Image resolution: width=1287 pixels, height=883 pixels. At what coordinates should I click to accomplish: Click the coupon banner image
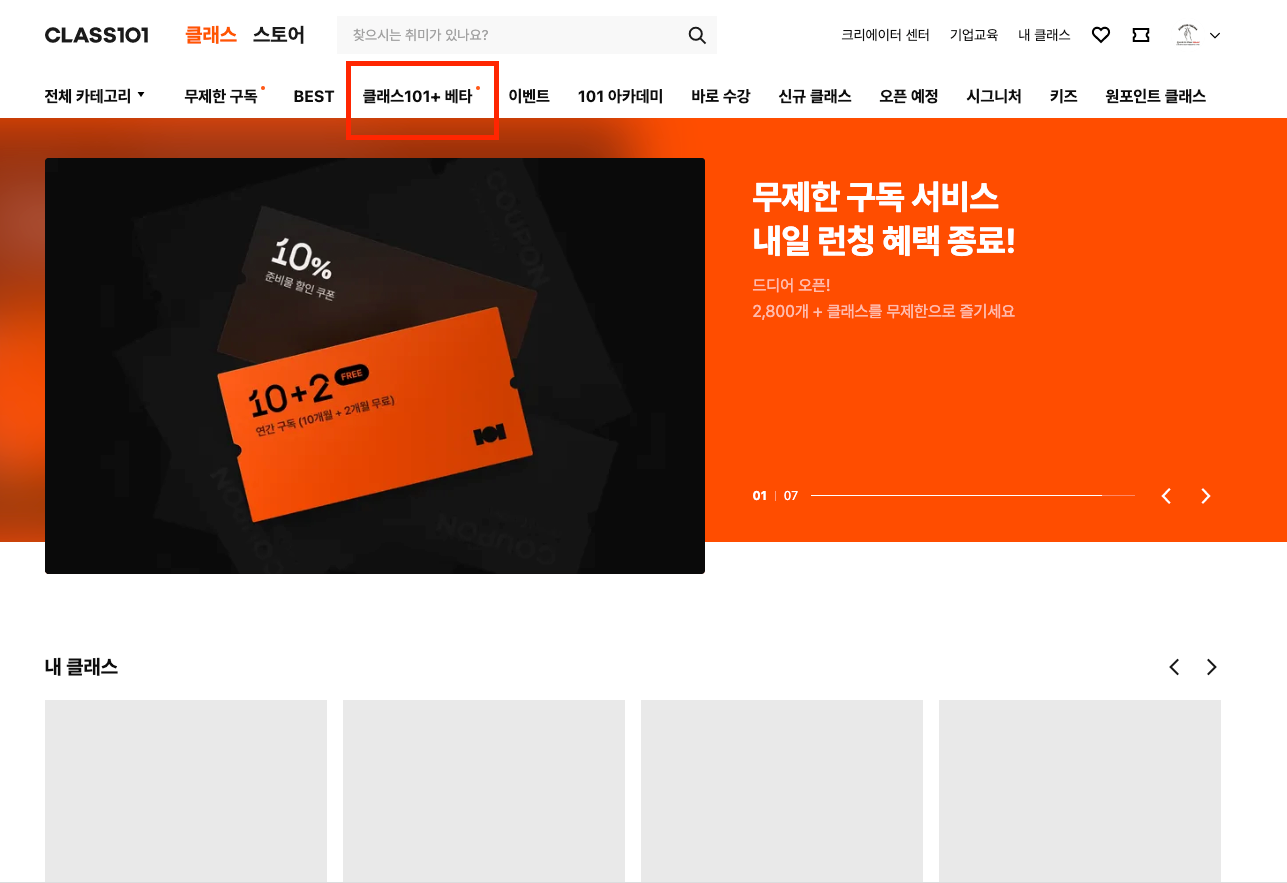pyautogui.click(x=375, y=366)
